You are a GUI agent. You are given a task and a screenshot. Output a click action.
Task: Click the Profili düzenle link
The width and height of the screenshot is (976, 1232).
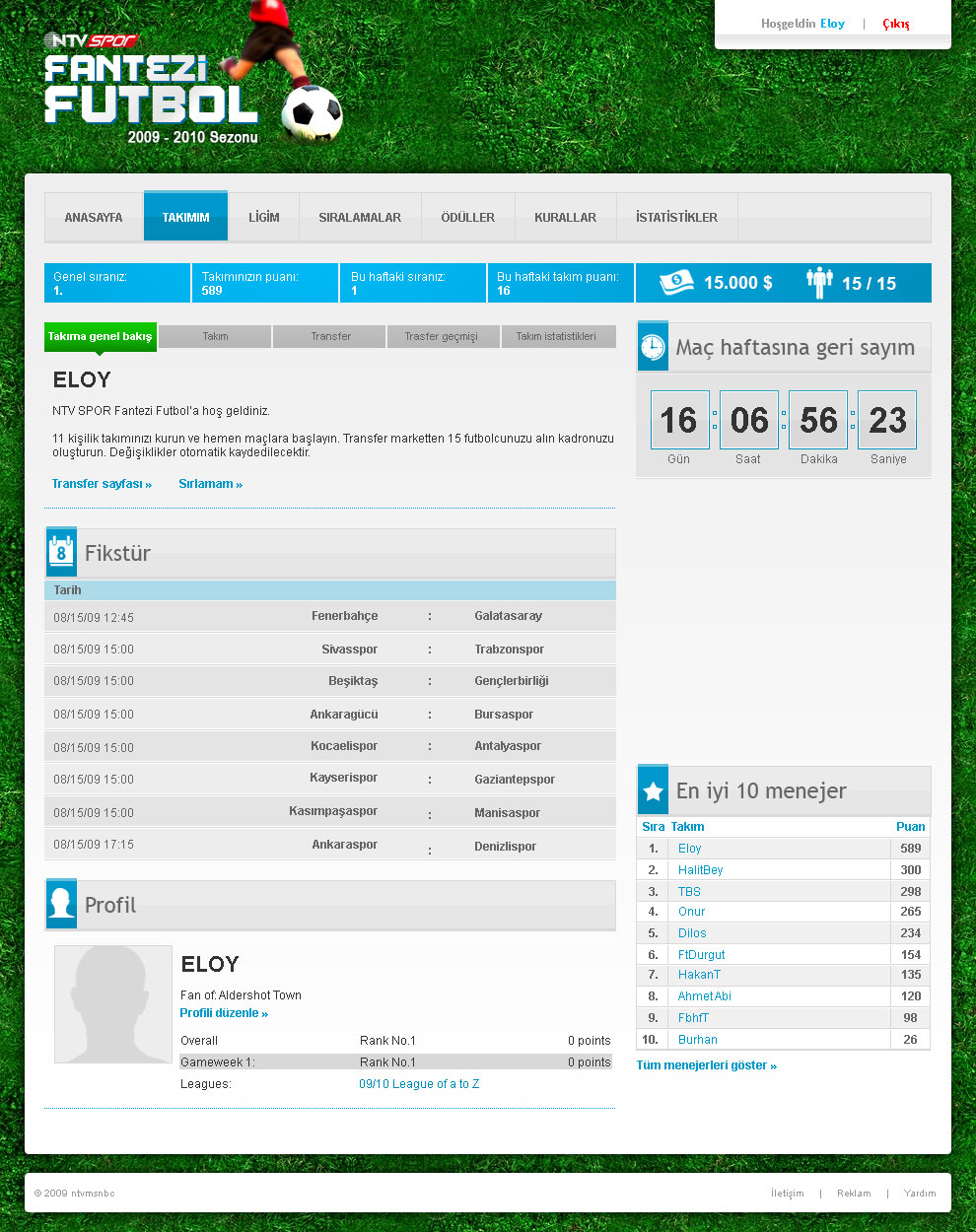coord(224,1013)
